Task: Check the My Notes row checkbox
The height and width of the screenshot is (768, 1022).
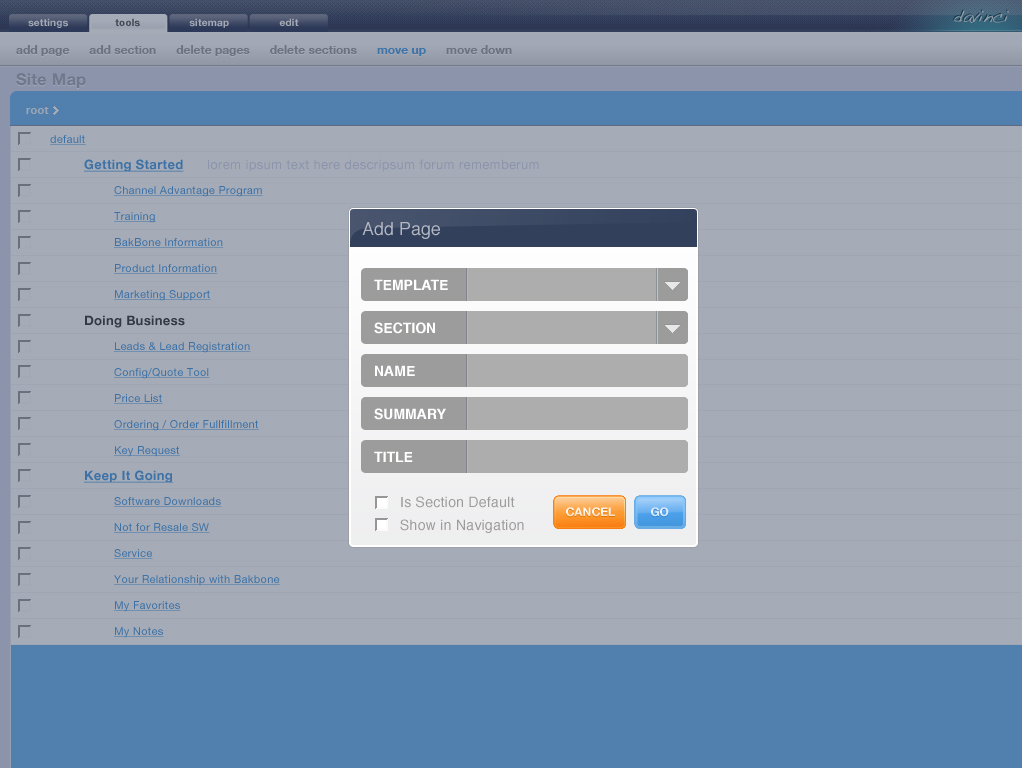Action: (25, 631)
